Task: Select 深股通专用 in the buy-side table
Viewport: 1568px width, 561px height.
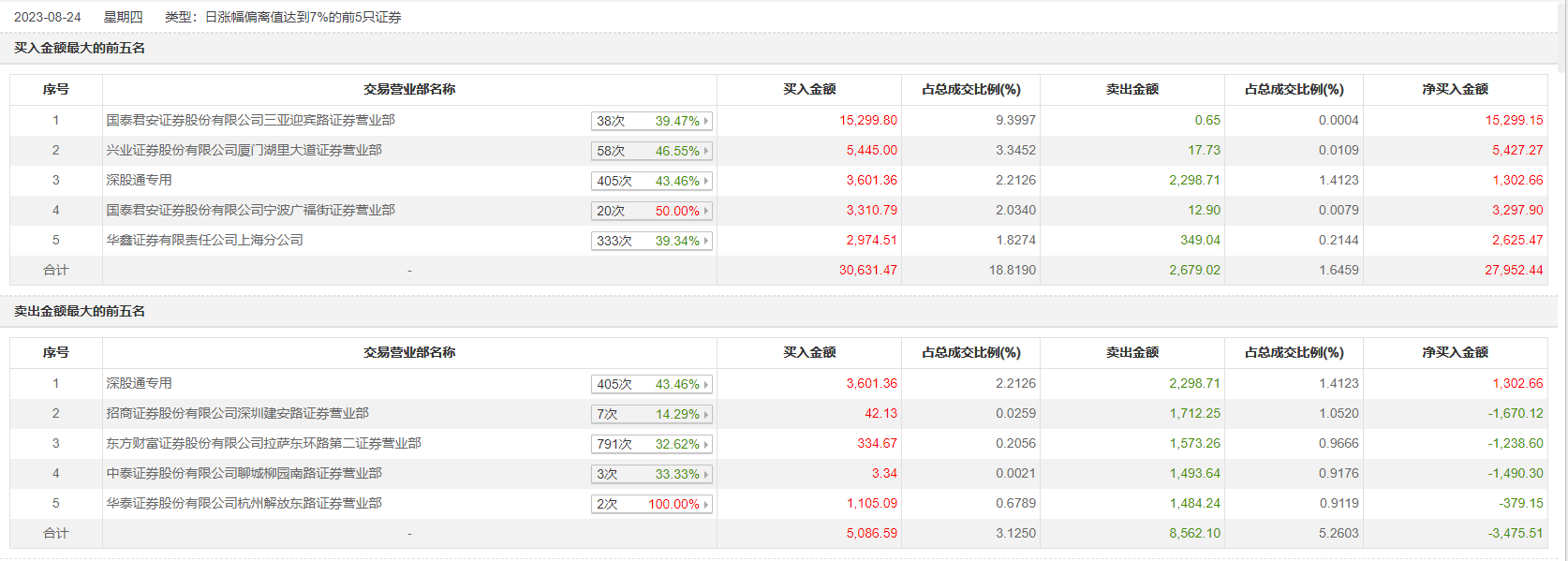Action: [x=139, y=181]
